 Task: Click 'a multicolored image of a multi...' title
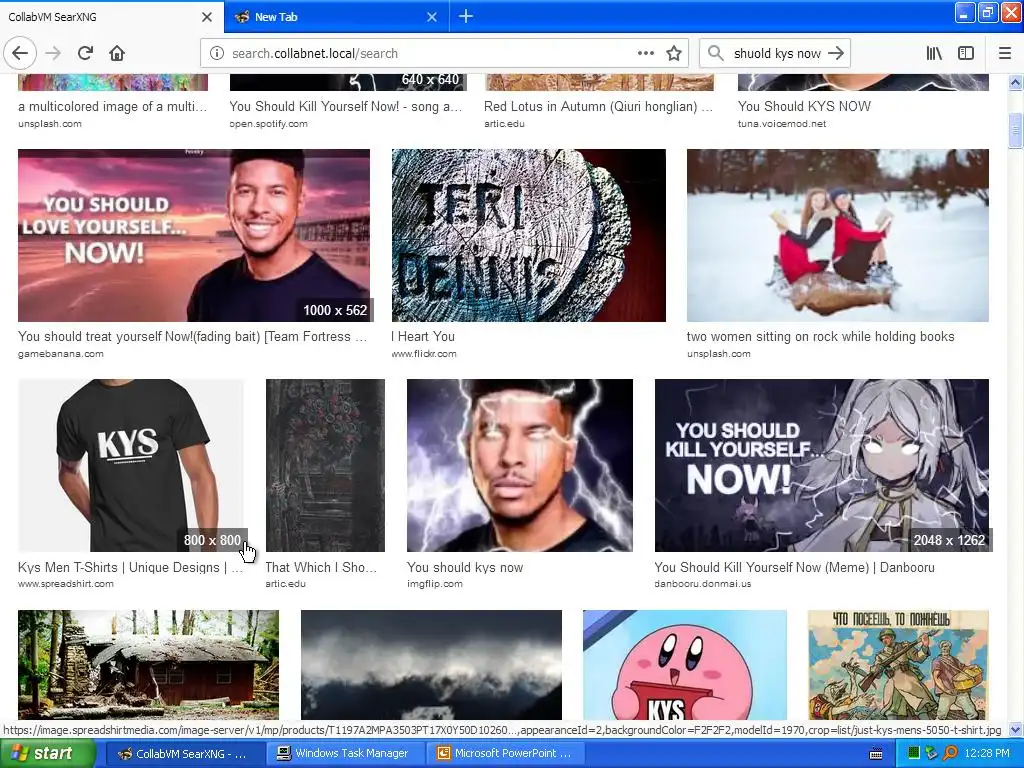[112, 106]
